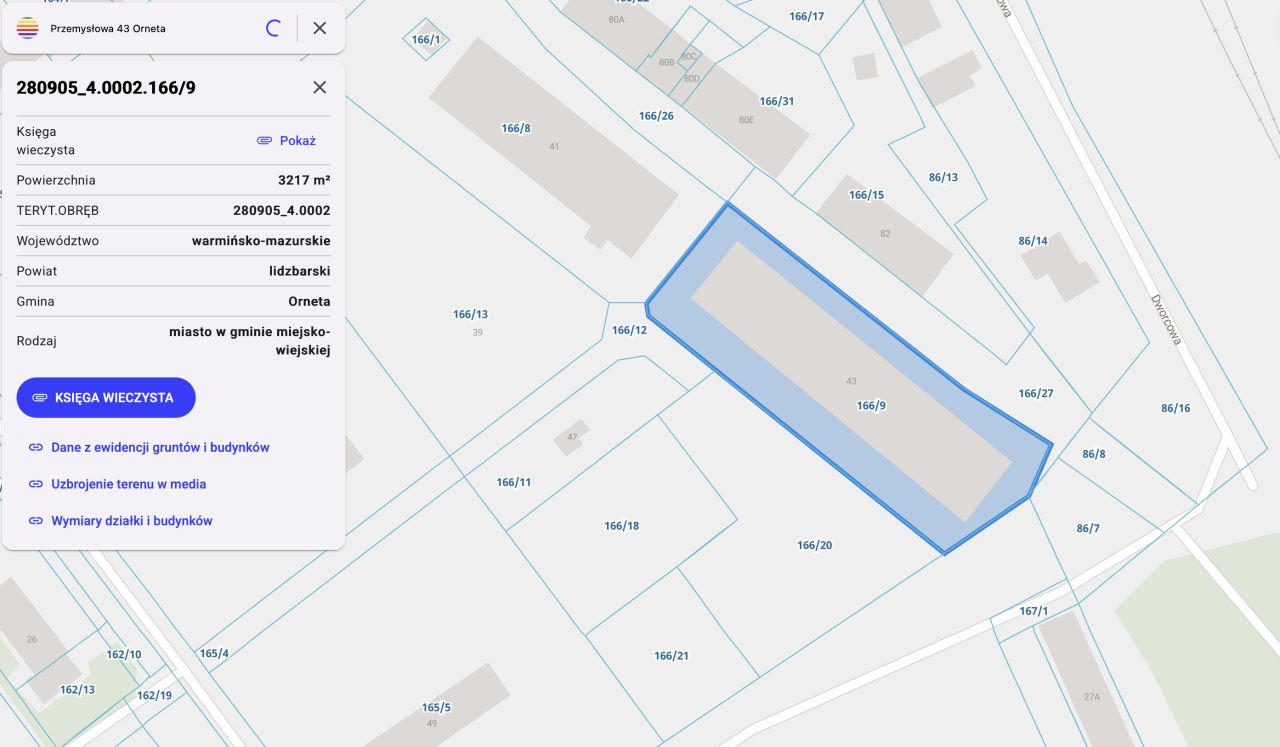Select parcel label 166/12 on map
Image resolution: width=1280 pixels, height=747 pixels.
coord(629,330)
